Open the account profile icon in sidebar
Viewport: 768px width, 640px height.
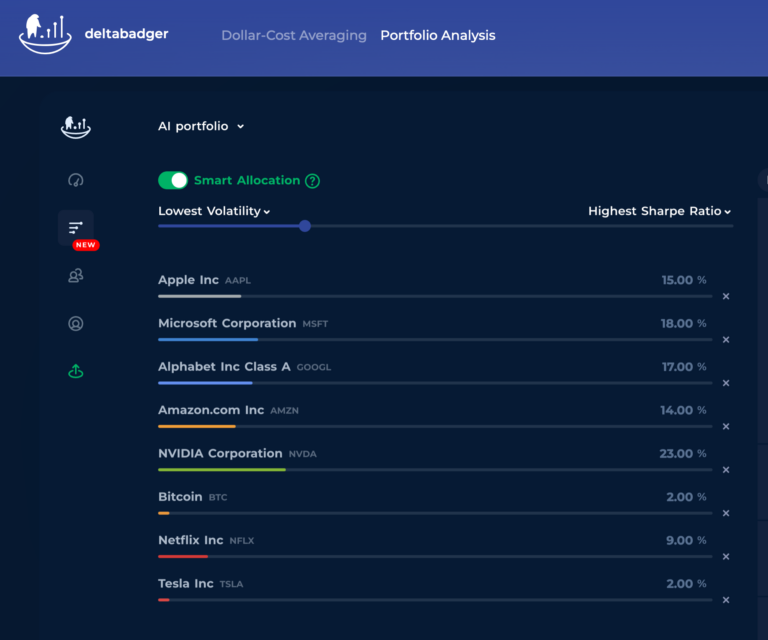tap(76, 323)
